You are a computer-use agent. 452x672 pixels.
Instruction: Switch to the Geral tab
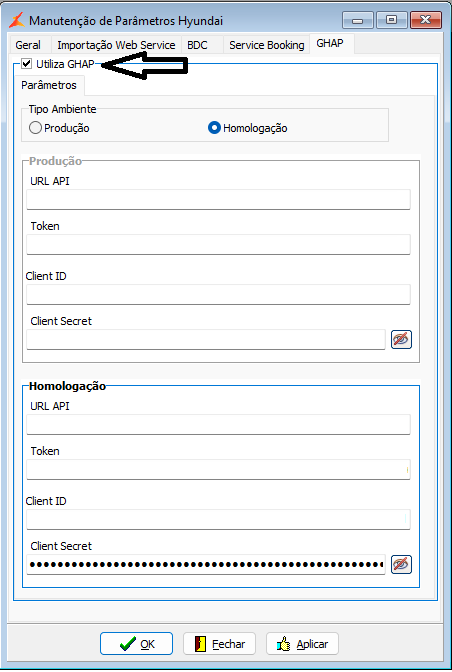tap(28, 45)
